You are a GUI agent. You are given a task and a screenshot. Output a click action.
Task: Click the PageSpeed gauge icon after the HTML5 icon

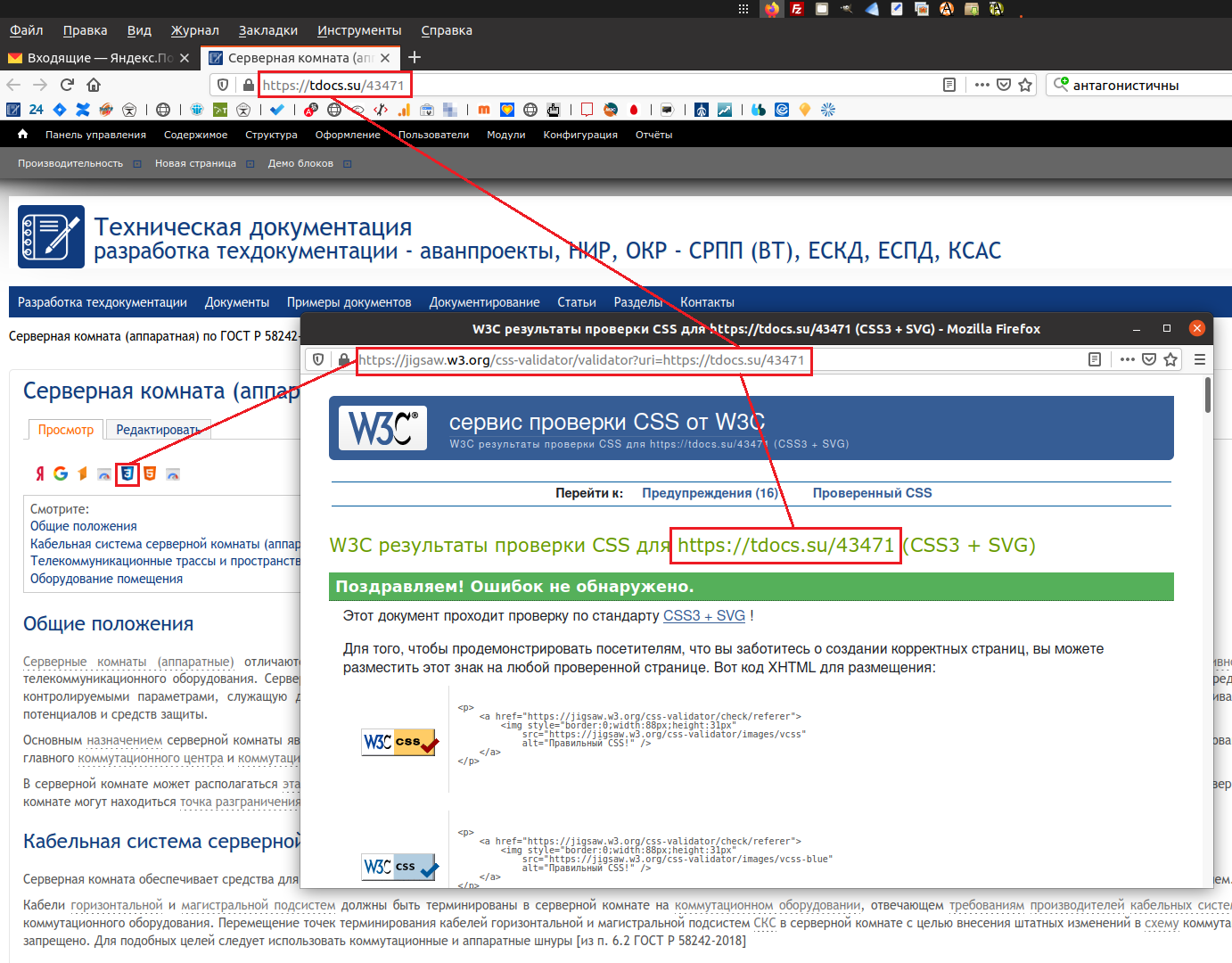173,473
